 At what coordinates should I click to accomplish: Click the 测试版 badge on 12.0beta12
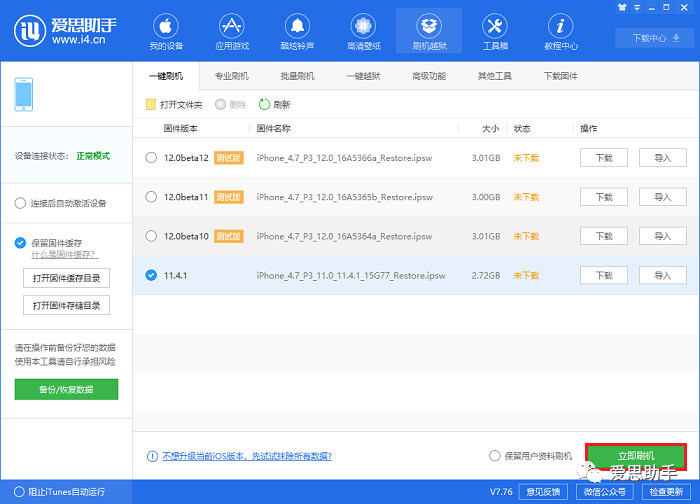pyautogui.click(x=229, y=158)
